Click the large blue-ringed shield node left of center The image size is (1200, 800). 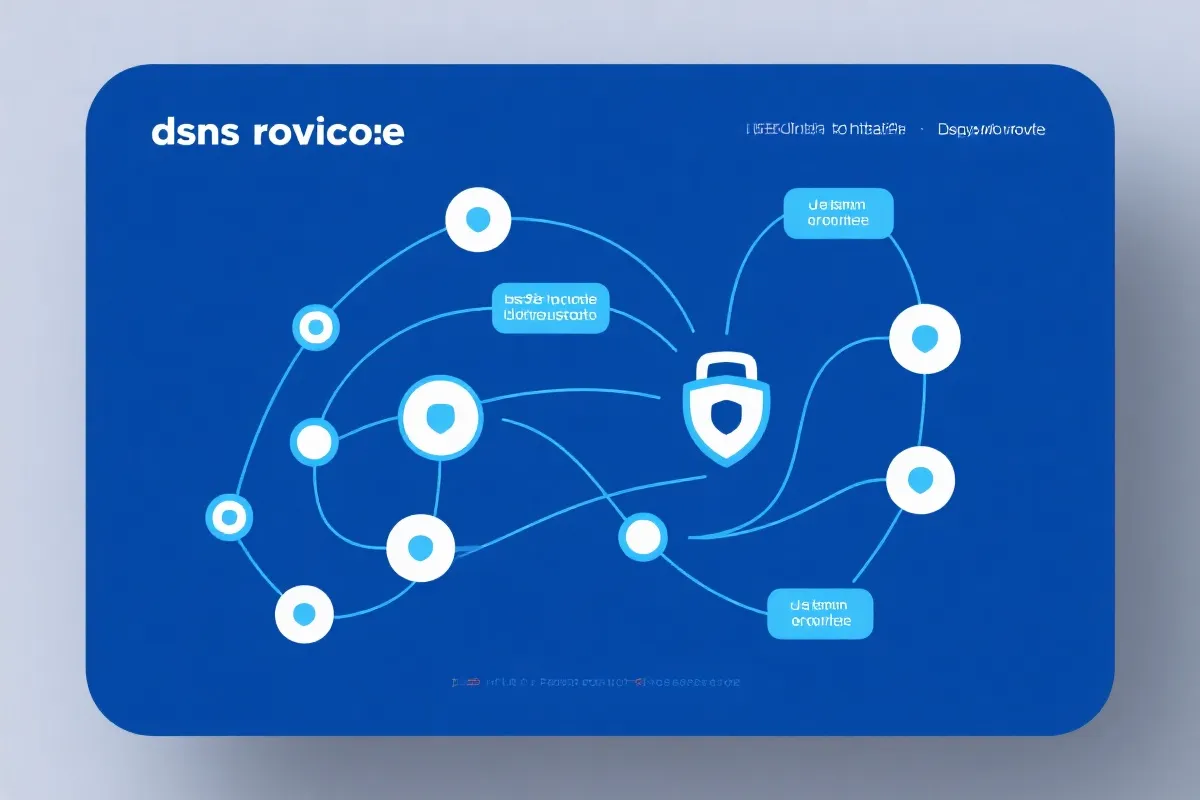pyautogui.click(x=440, y=417)
